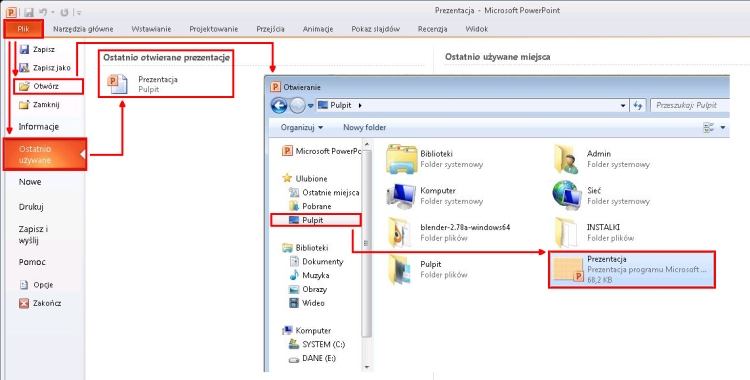Choose Otwórz in the backstage menu
The width and height of the screenshot is (750, 380).
click(x=48, y=87)
